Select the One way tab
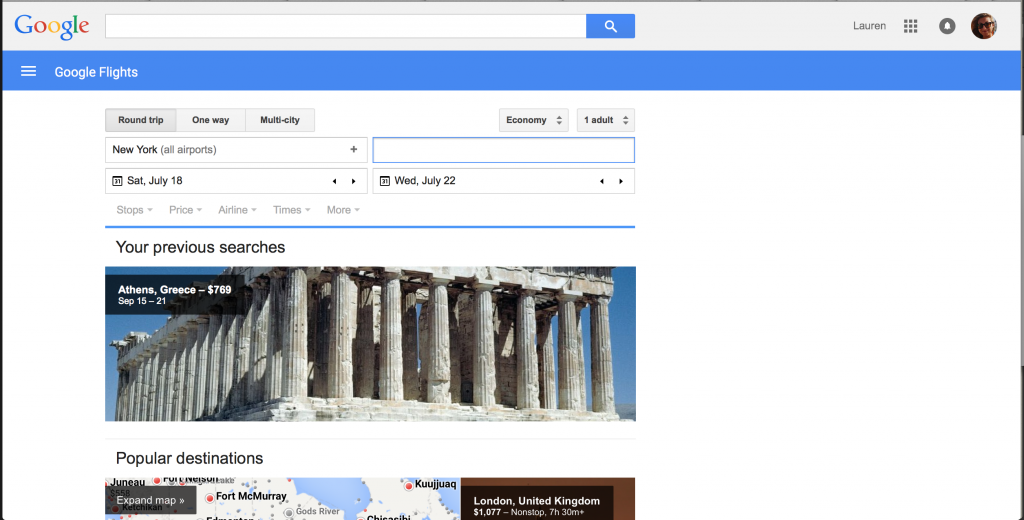The width and height of the screenshot is (1024, 520). pos(210,120)
